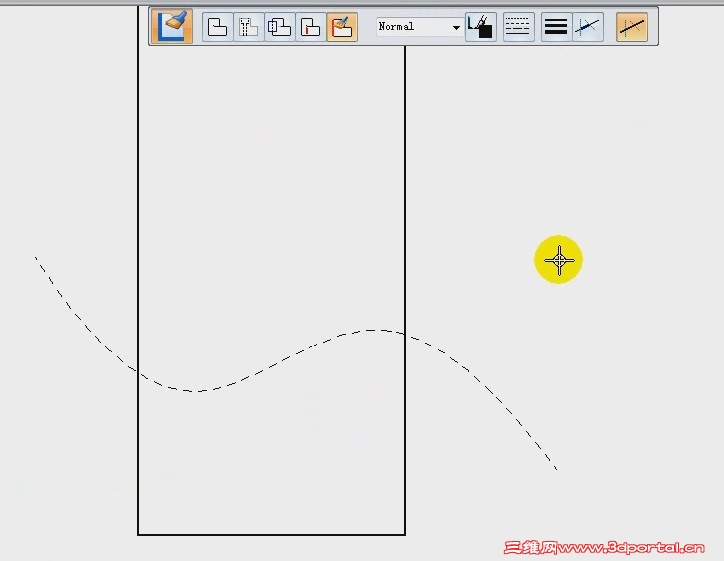Screen dimensions: 724x561
Task: Select the overlapping parts edge style icon
Action: click(x=279, y=27)
